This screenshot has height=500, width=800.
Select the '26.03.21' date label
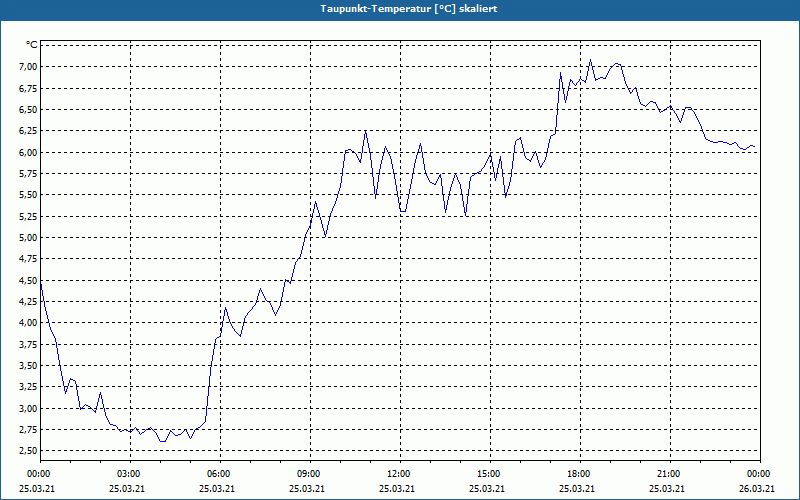[759, 488]
